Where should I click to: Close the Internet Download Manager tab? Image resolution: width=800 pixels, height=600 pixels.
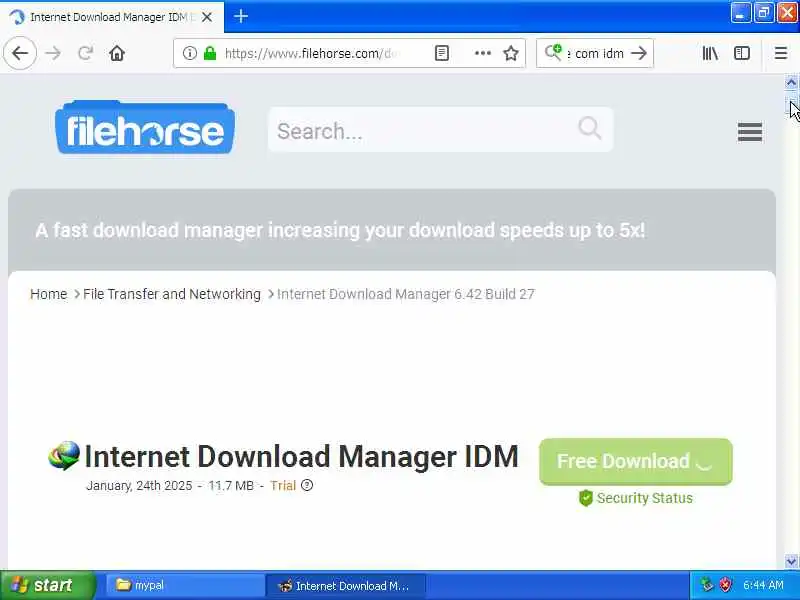click(207, 17)
